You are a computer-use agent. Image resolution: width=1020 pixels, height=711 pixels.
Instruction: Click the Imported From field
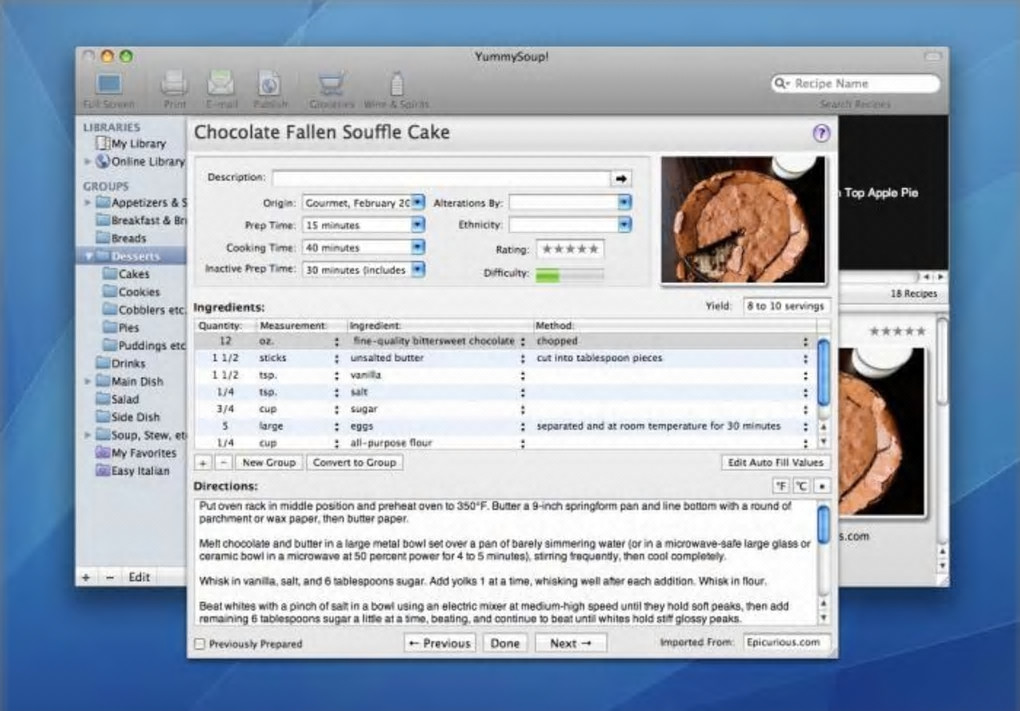click(x=786, y=642)
